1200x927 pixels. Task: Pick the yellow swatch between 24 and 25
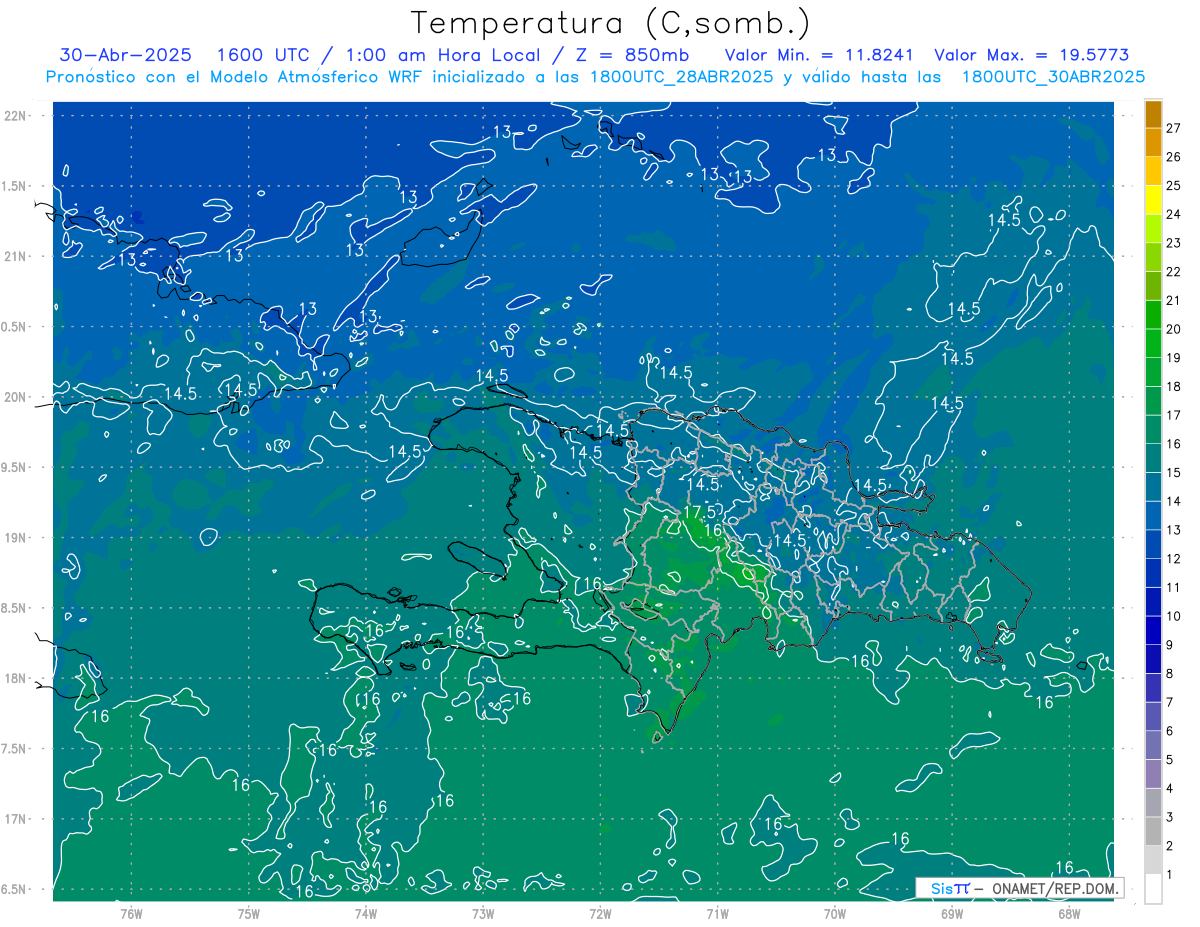1153,200
